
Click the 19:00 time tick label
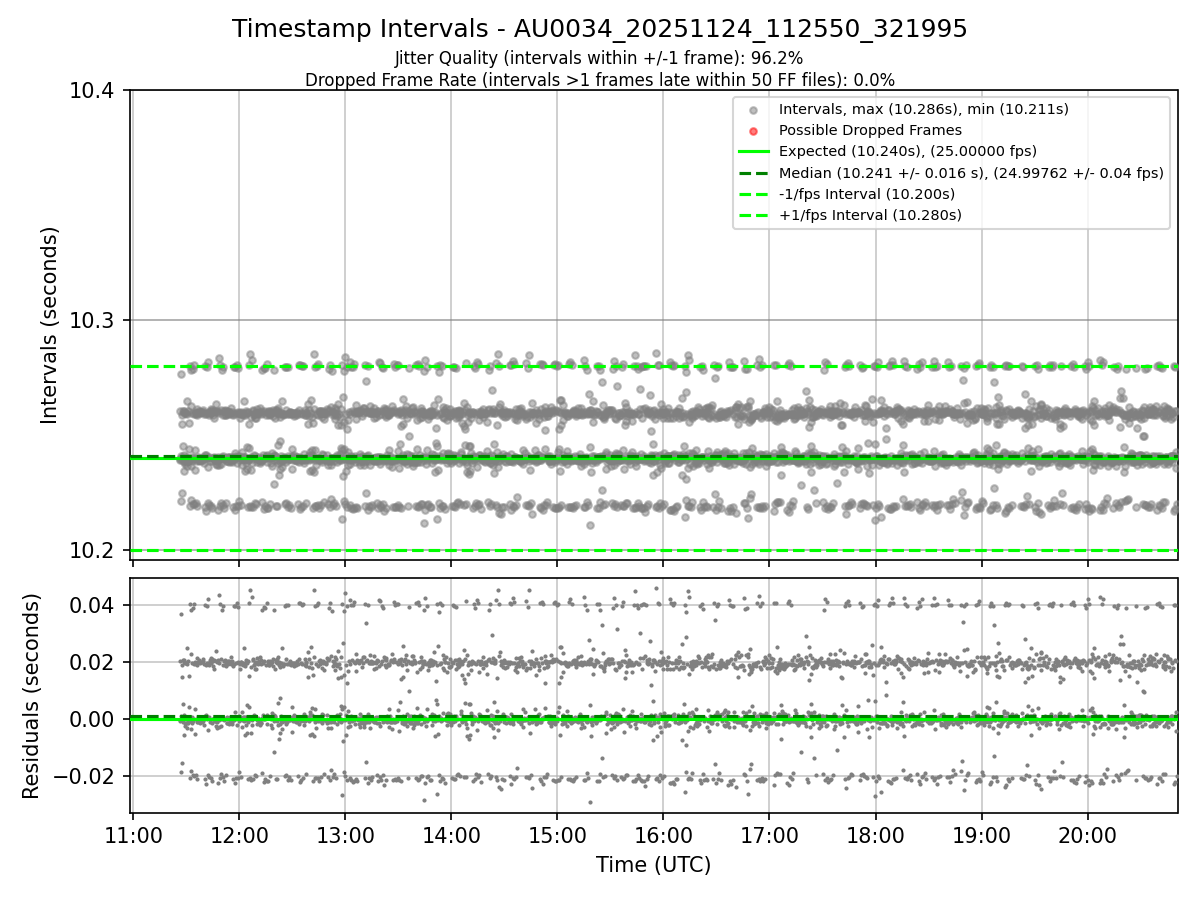click(x=982, y=835)
